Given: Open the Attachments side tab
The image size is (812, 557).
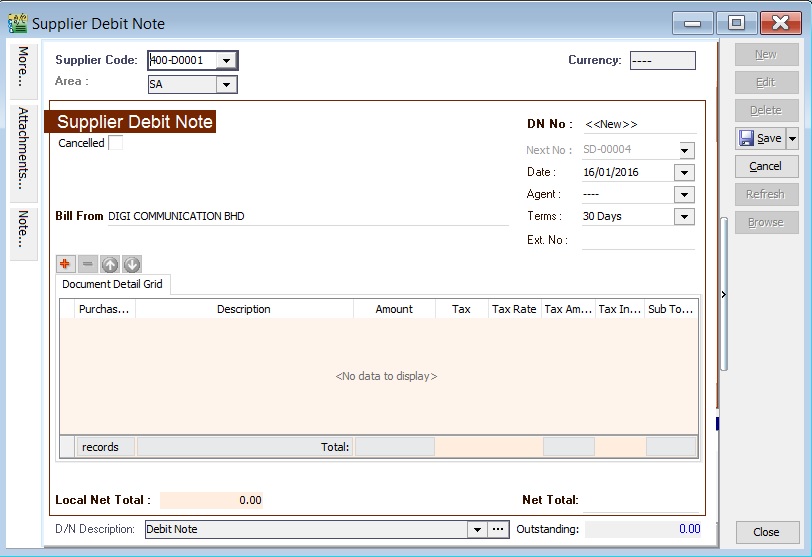Looking at the screenshot, I should pyautogui.click(x=23, y=152).
